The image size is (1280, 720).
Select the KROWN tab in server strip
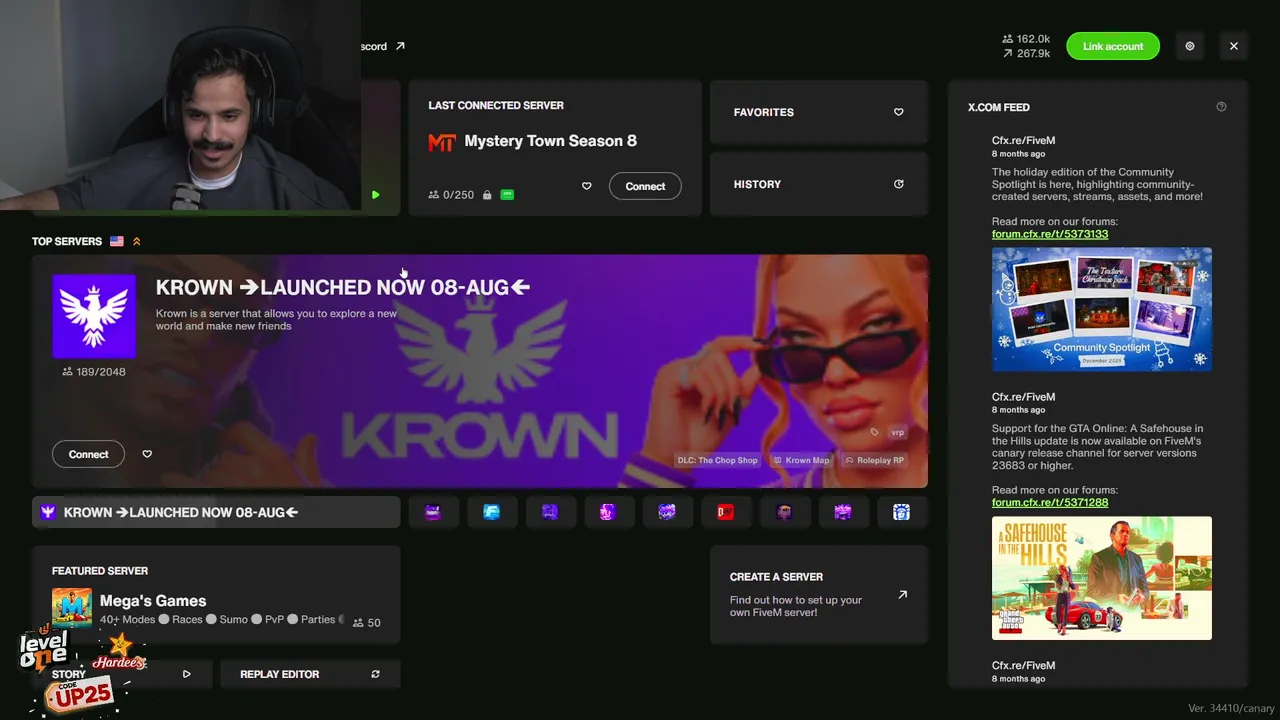click(x=216, y=512)
